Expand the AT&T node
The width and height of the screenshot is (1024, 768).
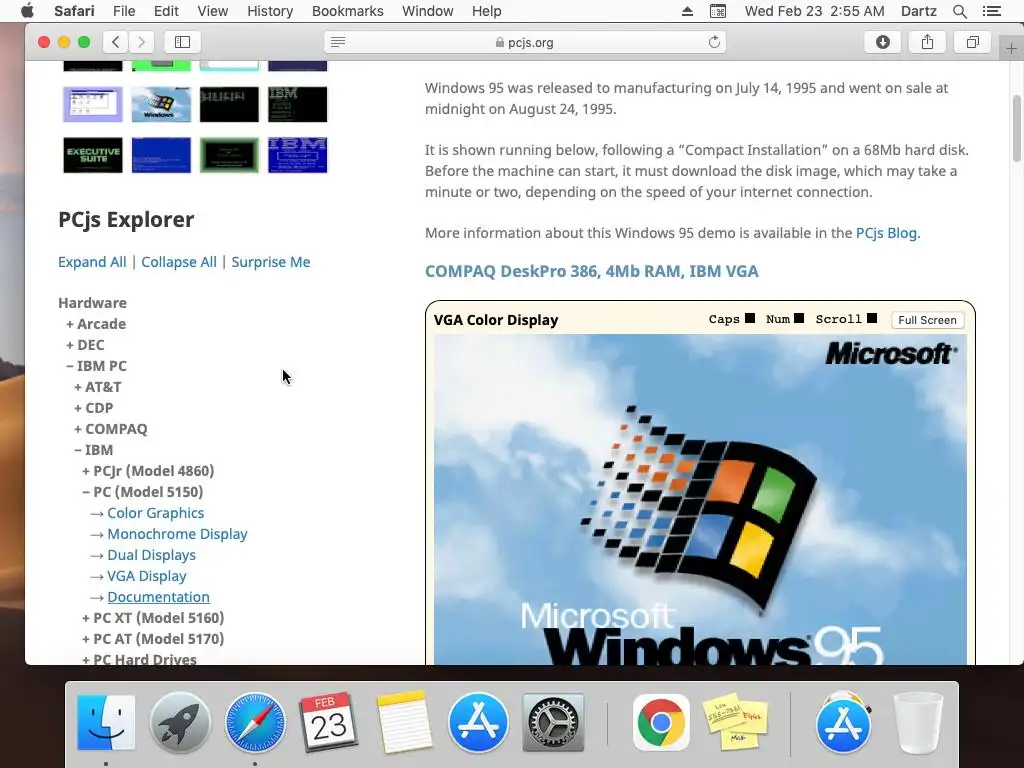(97, 387)
